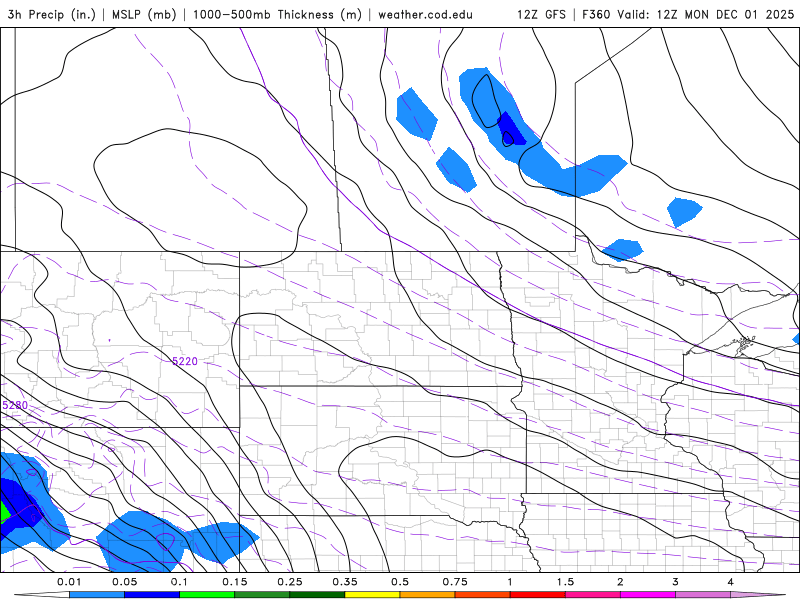This screenshot has width=800, height=600.
Task: Click the dark green 0.25 legend color segment
Action: point(317,595)
